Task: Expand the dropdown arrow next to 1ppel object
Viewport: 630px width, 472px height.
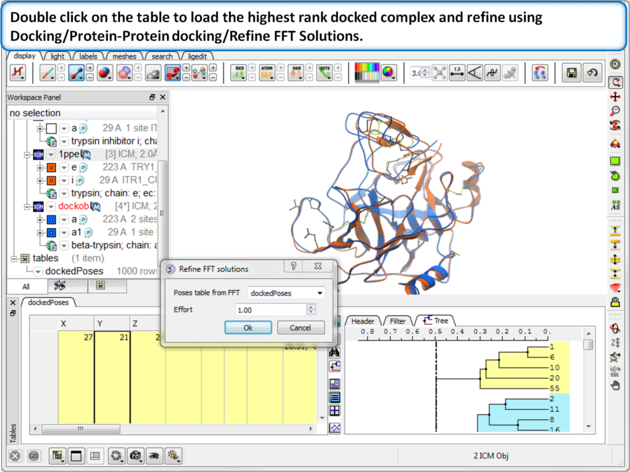Action: pyautogui.click(x=52, y=155)
